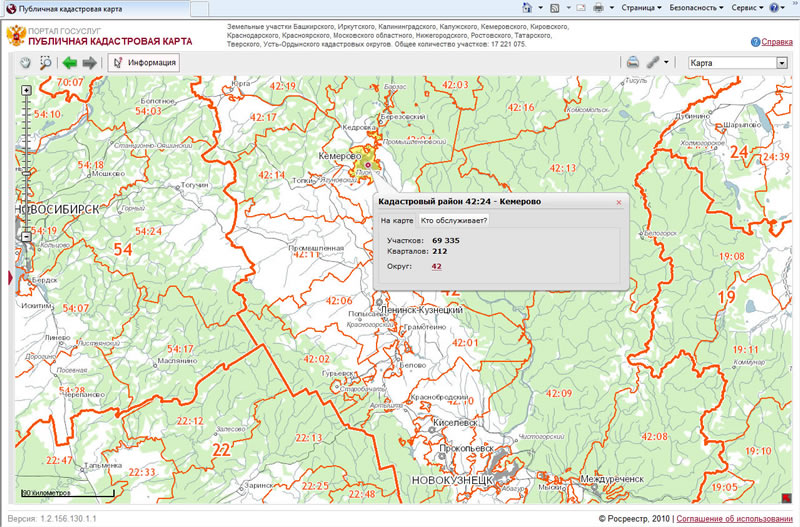Click the large district number 24
Viewport: 800px width, 527px height.
pos(739,152)
